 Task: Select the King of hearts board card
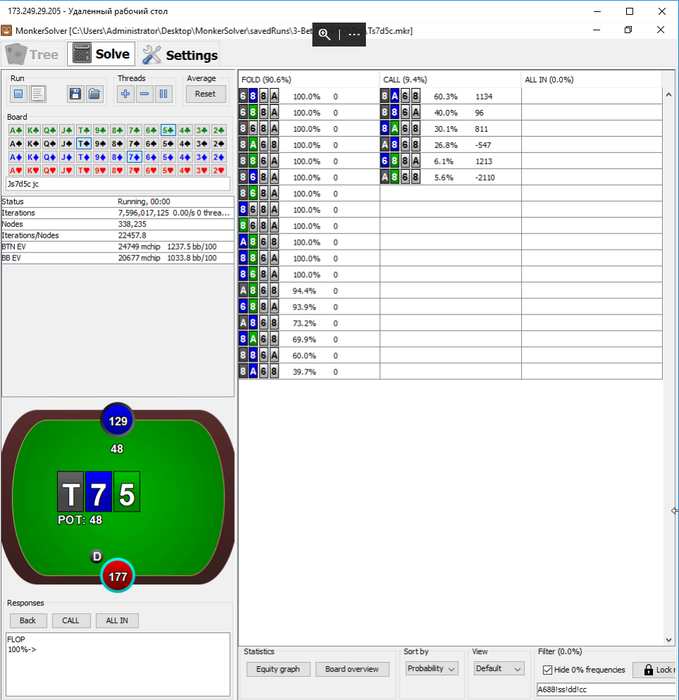pyautogui.click(x=33, y=171)
